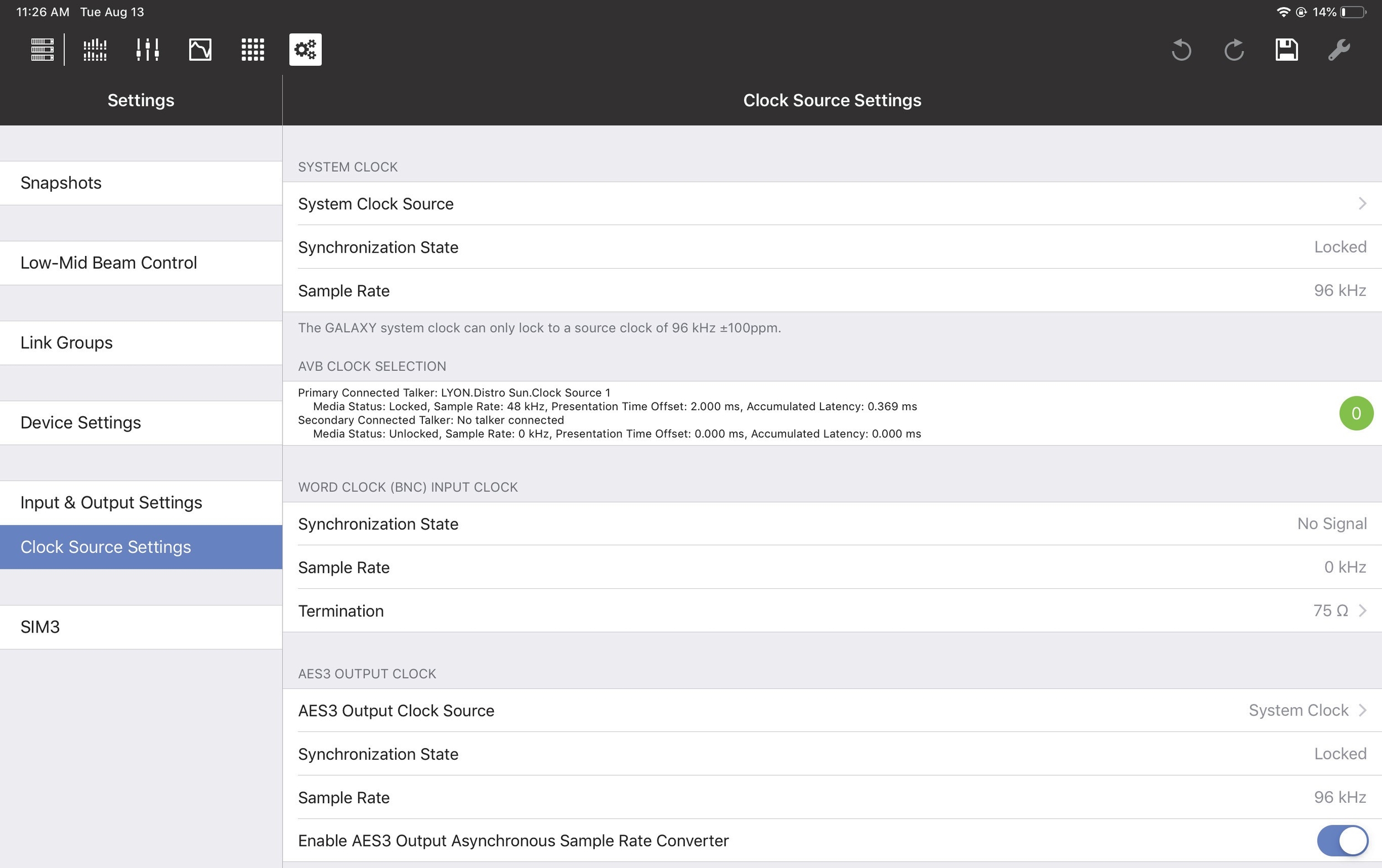Open the Termination 75 Ω selector
Viewport: 1382px width, 868px height.
pyautogui.click(x=831, y=611)
